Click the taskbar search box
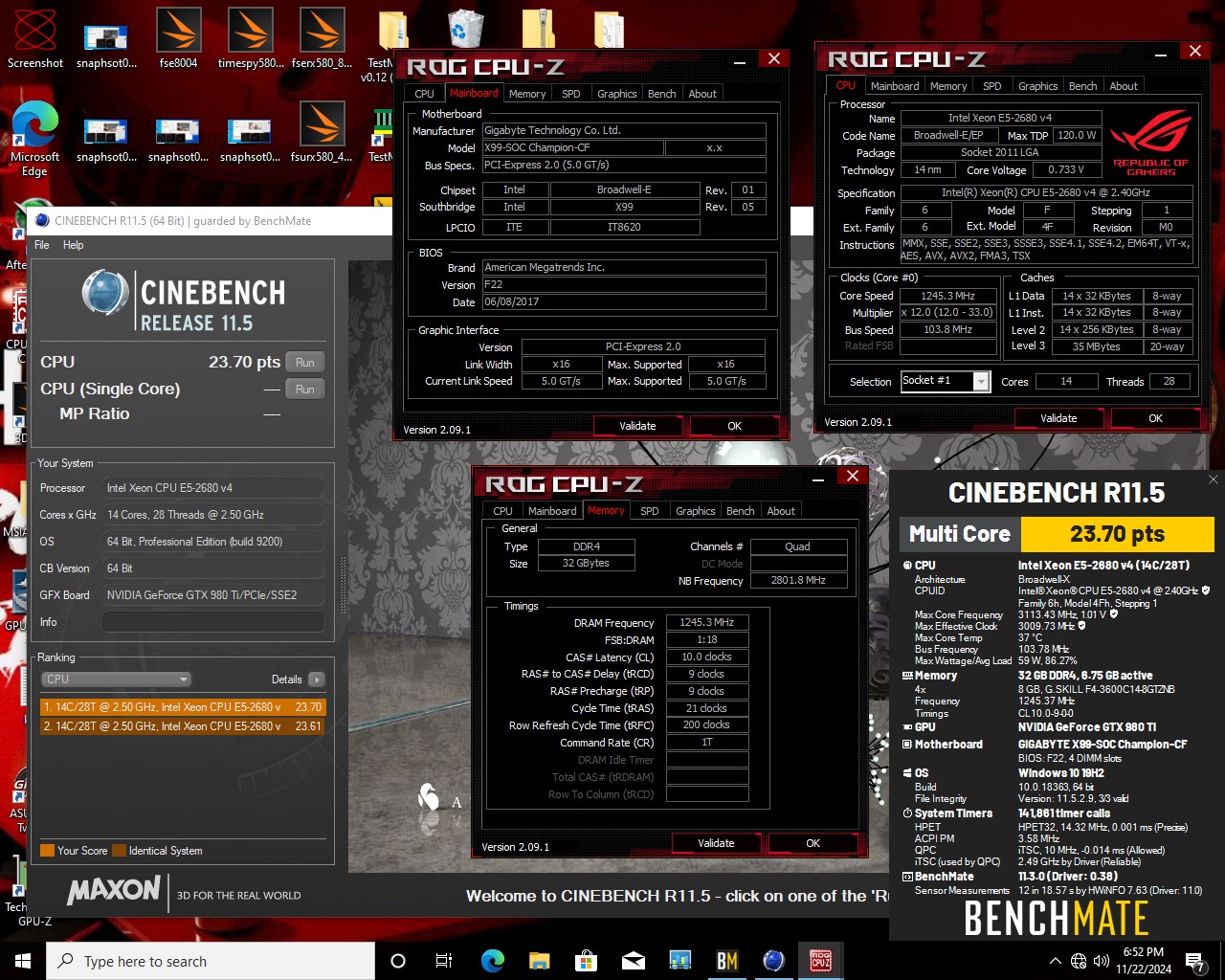The width and height of the screenshot is (1225, 980). click(x=211, y=961)
